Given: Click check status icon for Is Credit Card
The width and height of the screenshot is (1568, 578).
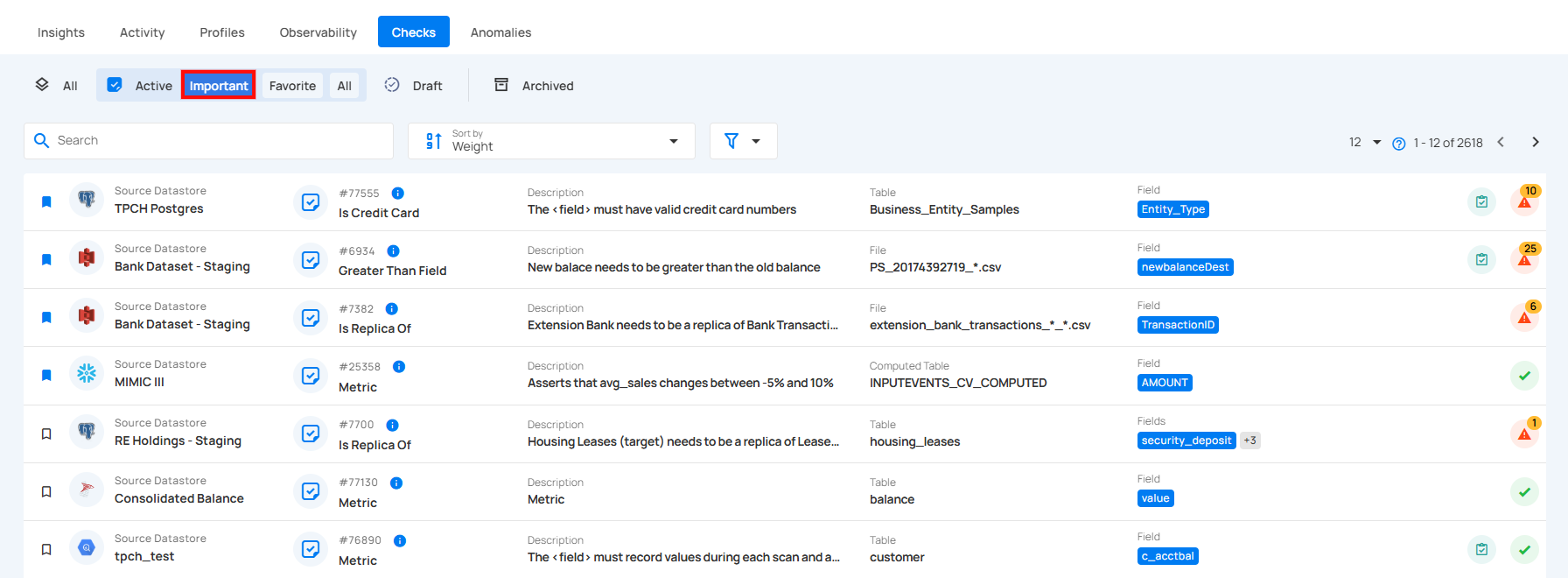Looking at the screenshot, I should (x=311, y=202).
